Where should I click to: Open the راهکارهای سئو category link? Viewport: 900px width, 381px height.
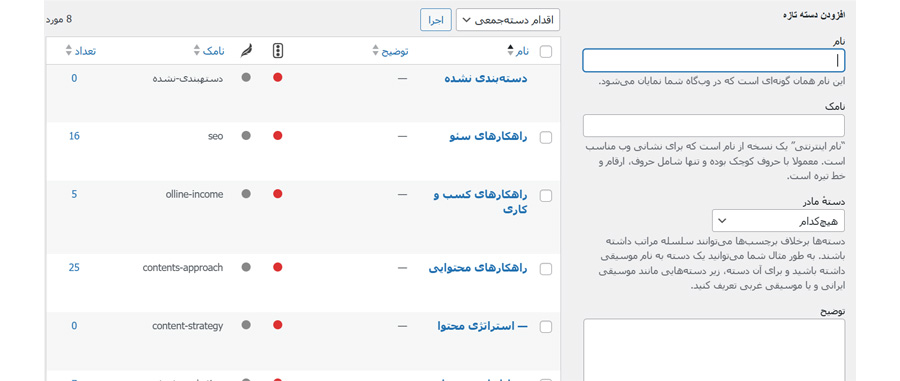[488, 137]
